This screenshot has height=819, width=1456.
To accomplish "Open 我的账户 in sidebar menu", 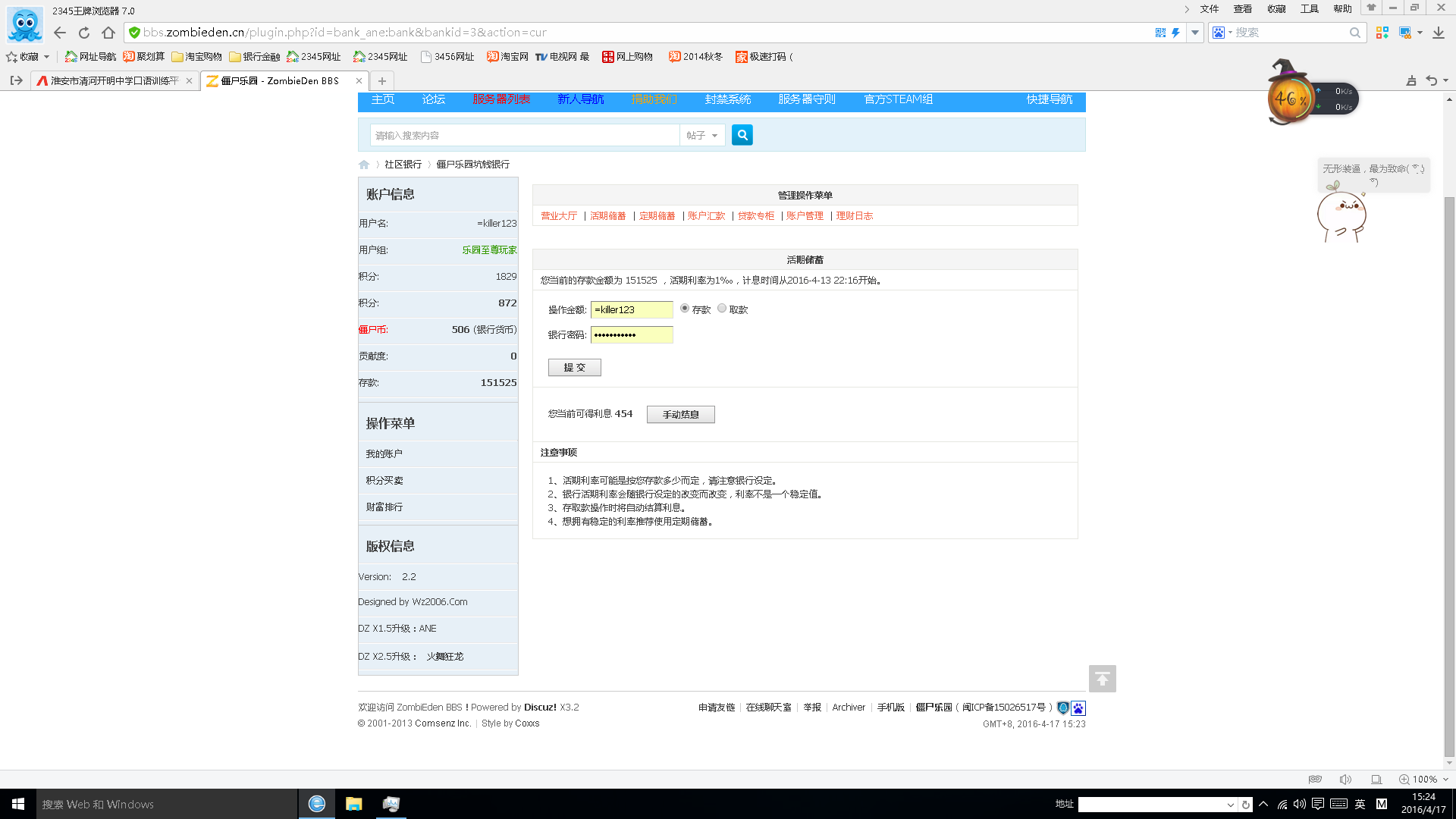I will (384, 453).
